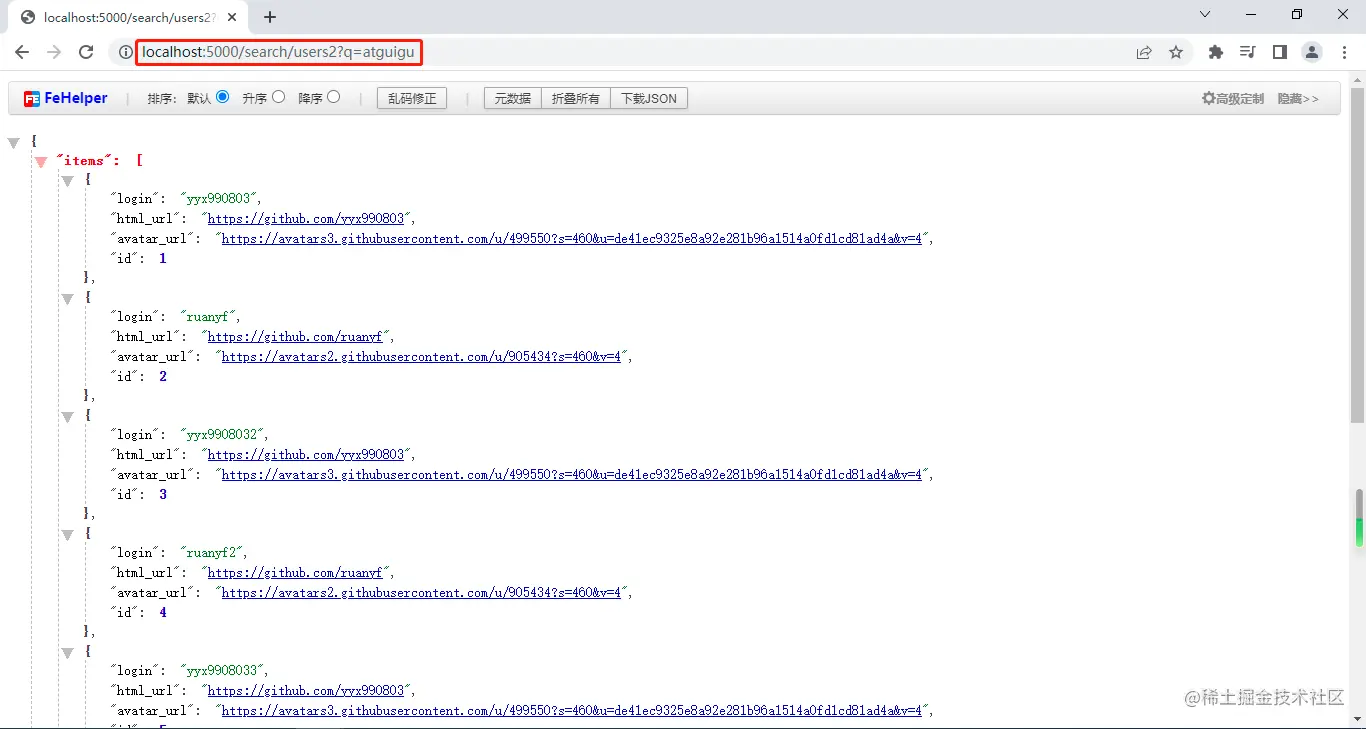Click the login value "yyx990803"

[x=220, y=199]
